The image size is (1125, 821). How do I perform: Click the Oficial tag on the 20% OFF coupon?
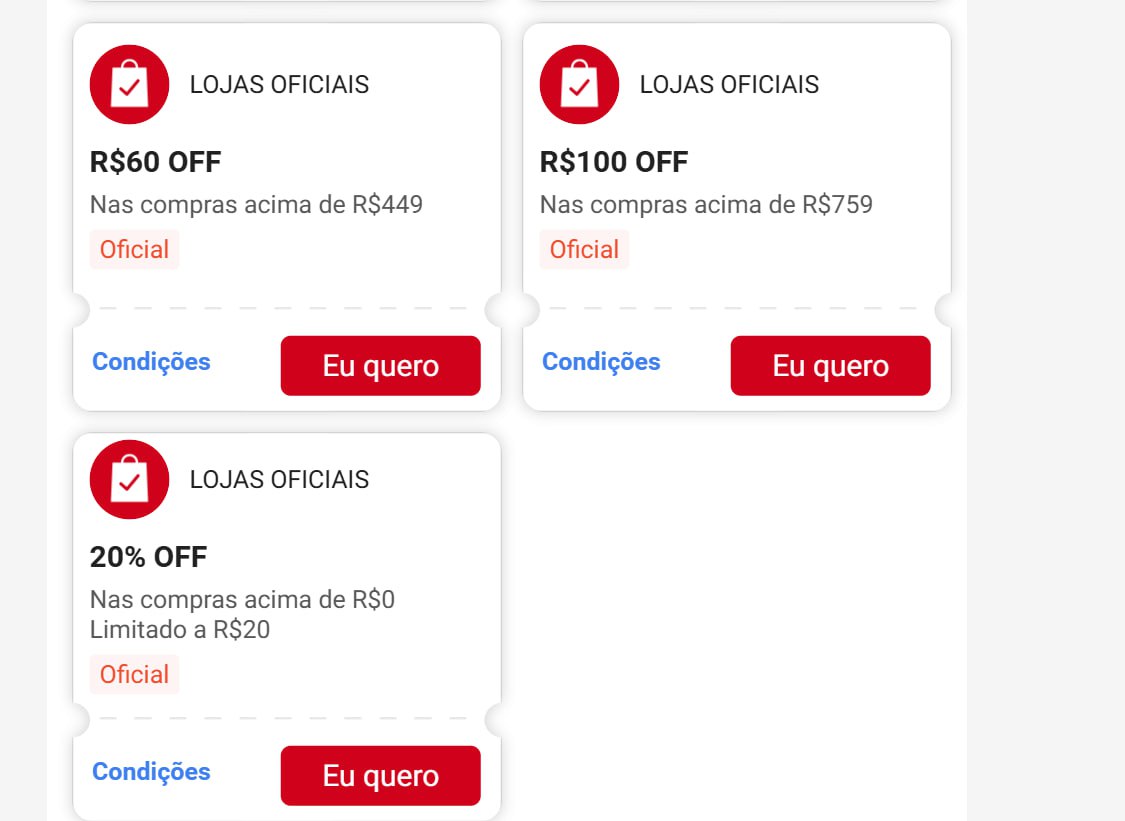(134, 674)
